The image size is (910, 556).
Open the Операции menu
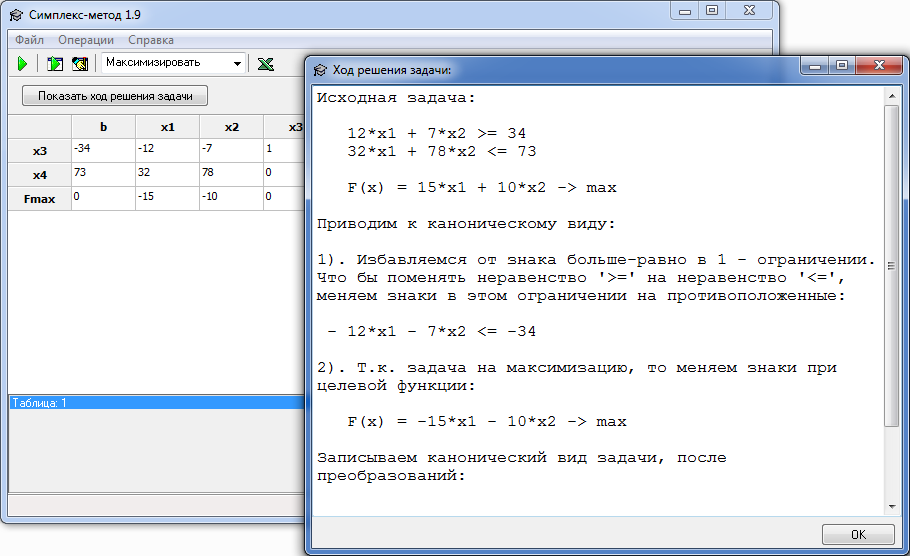pyautogui.click(x=86, y=40)
